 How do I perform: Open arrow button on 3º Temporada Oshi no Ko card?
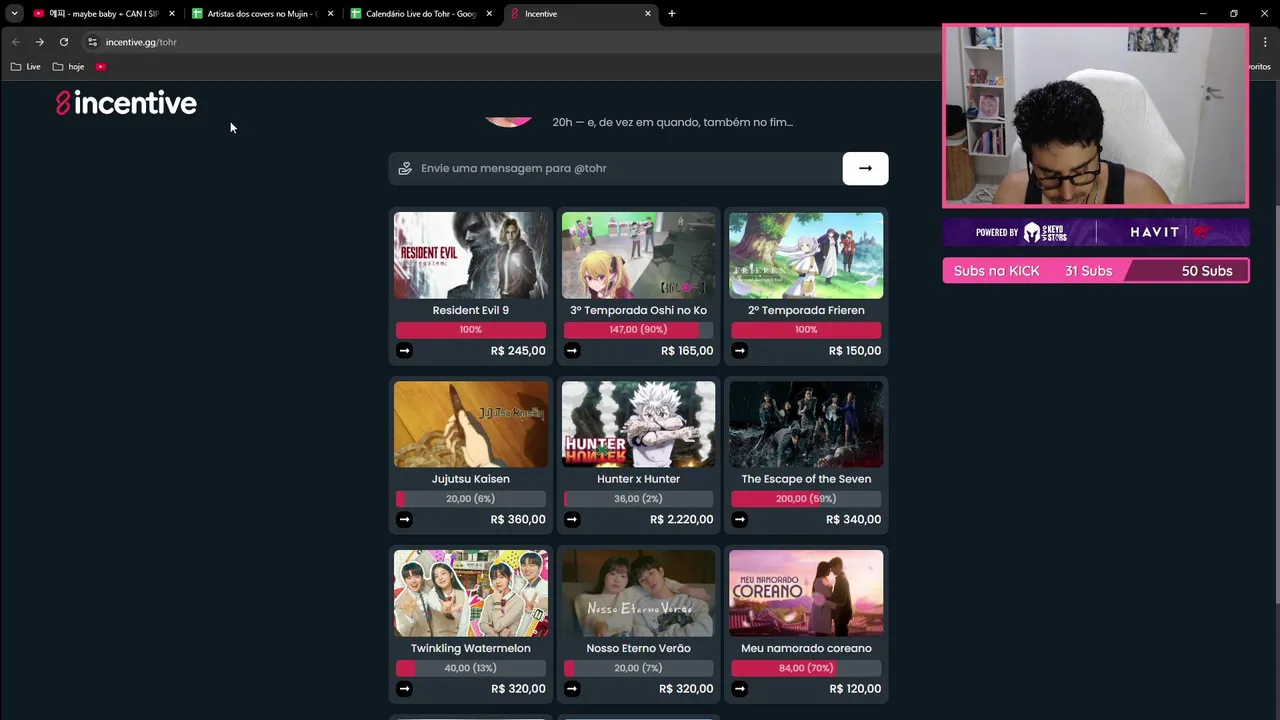572,350
